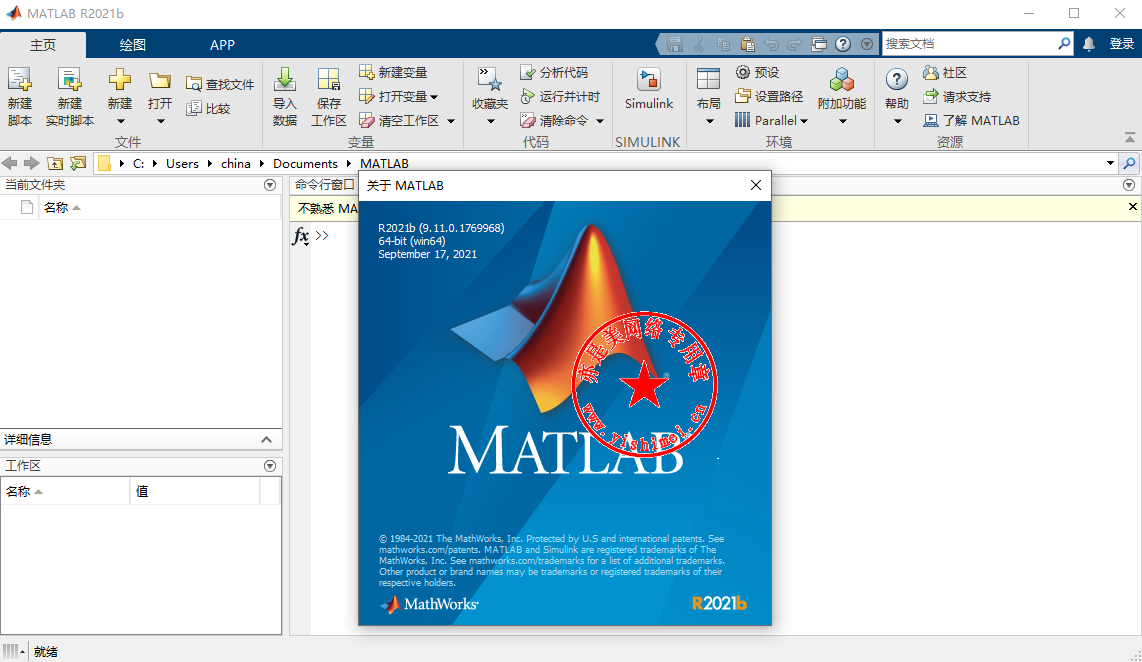Expand the Clear Workspace (清空工作区) dropdown arrow
This screenshot has width=1142, height=662.
point(451,121)
